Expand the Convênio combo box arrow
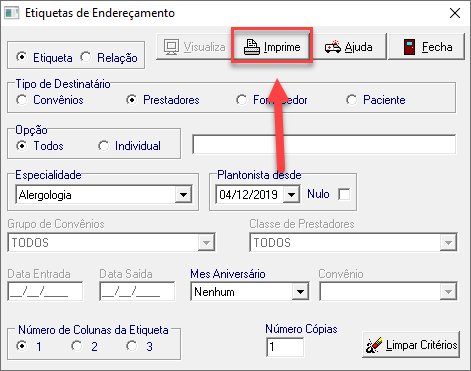 [448, 292]
